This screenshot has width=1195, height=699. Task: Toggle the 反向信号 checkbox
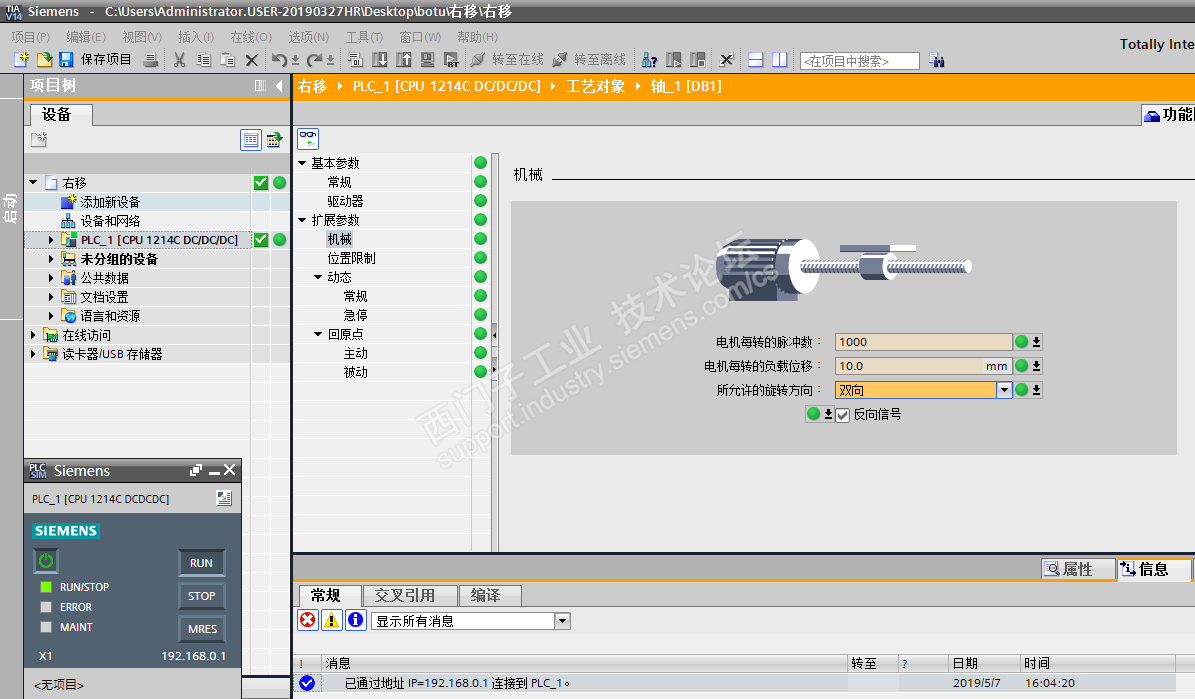pos(842,415)
